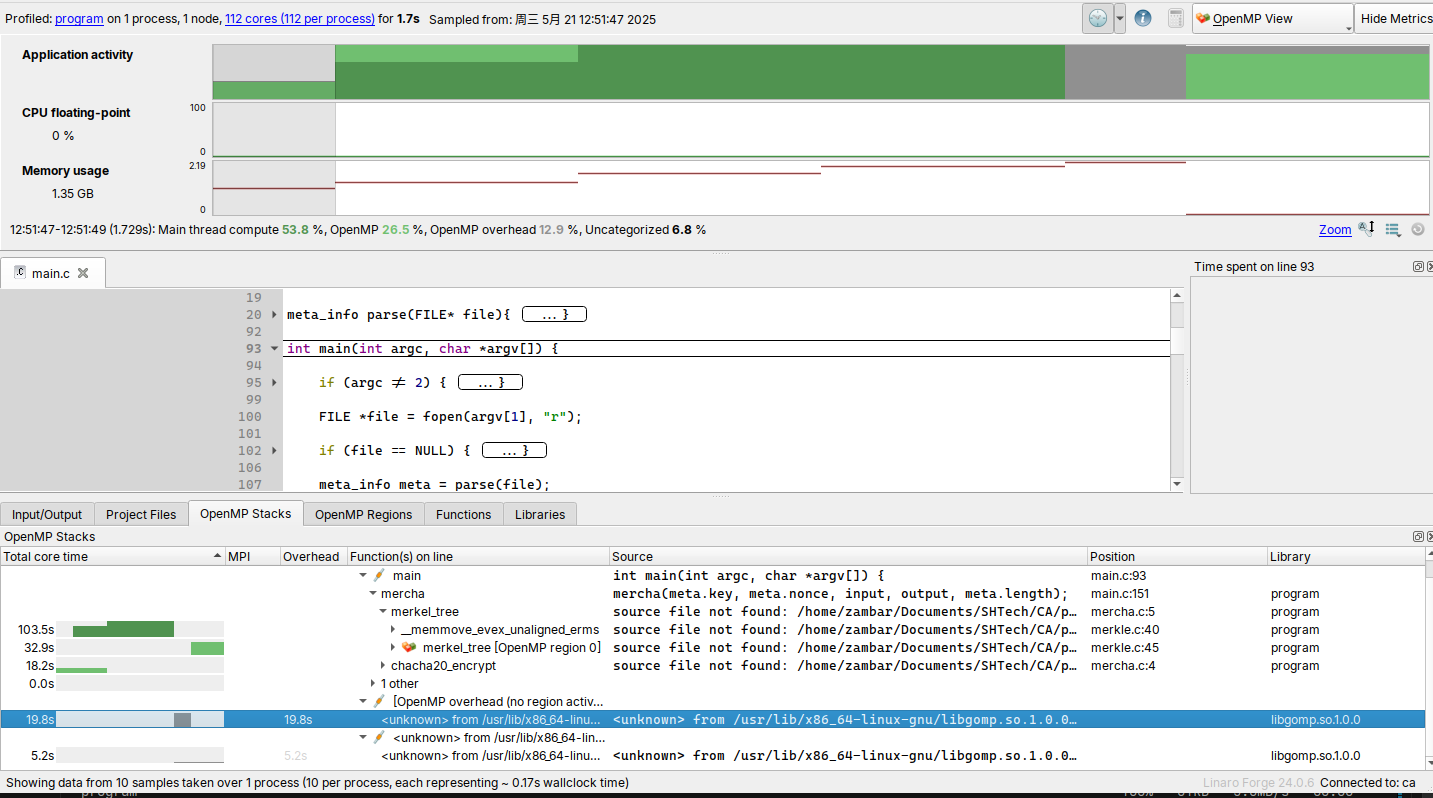Open the arrow dropdown beside the clock icon
The width and height of the screenshot is (1433, 798).
1120,18
